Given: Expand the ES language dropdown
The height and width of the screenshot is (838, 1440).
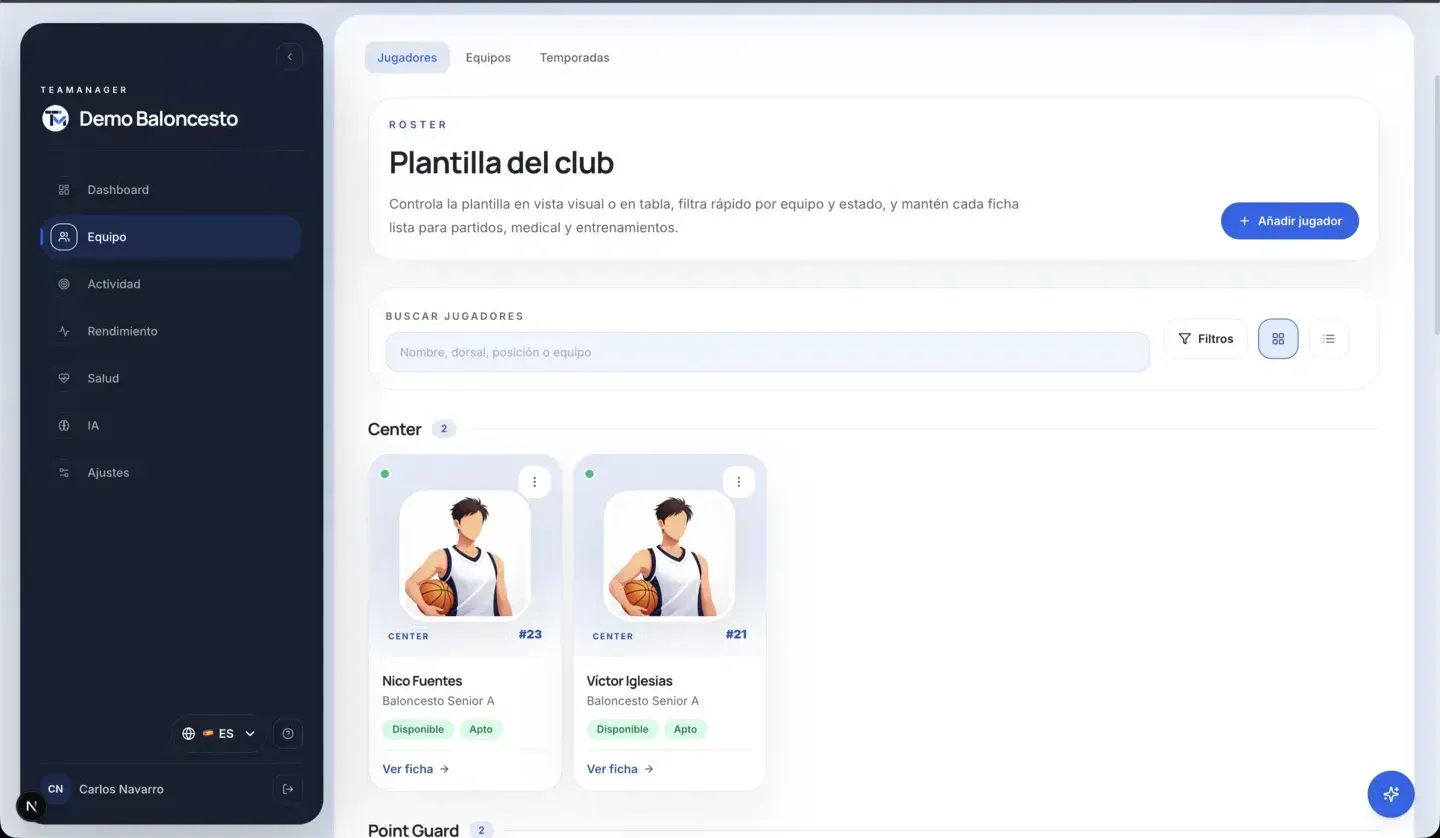Looking at the screenshot, I should click(x=218, y=734).
